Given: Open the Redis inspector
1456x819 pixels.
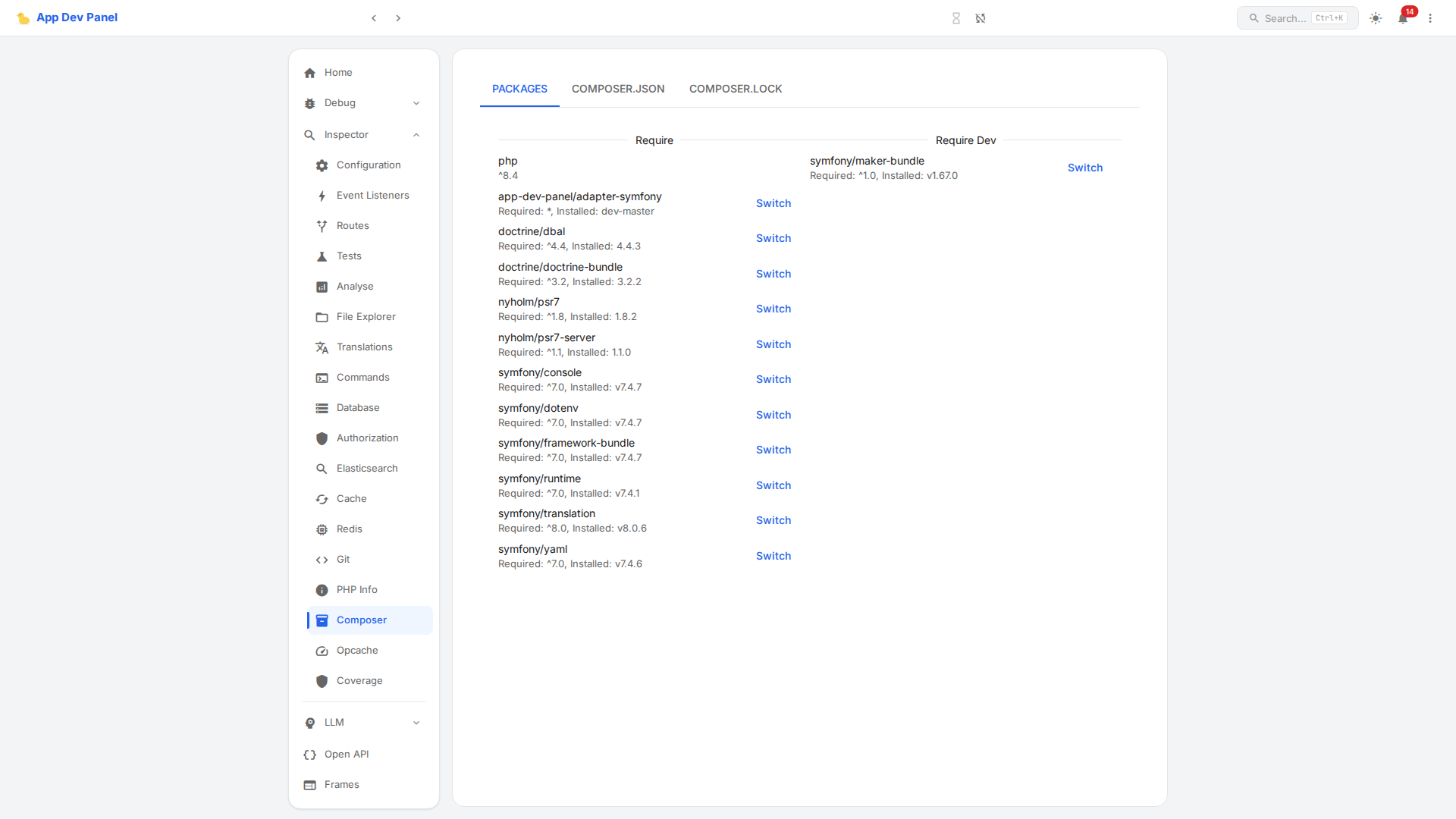Looking at the screenshot, I should 350,529.
